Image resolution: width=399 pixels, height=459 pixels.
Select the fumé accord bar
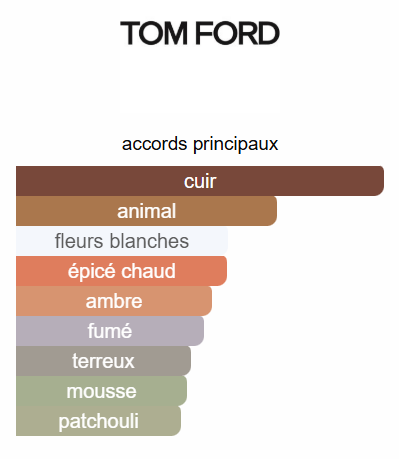[x=110, y=331]
